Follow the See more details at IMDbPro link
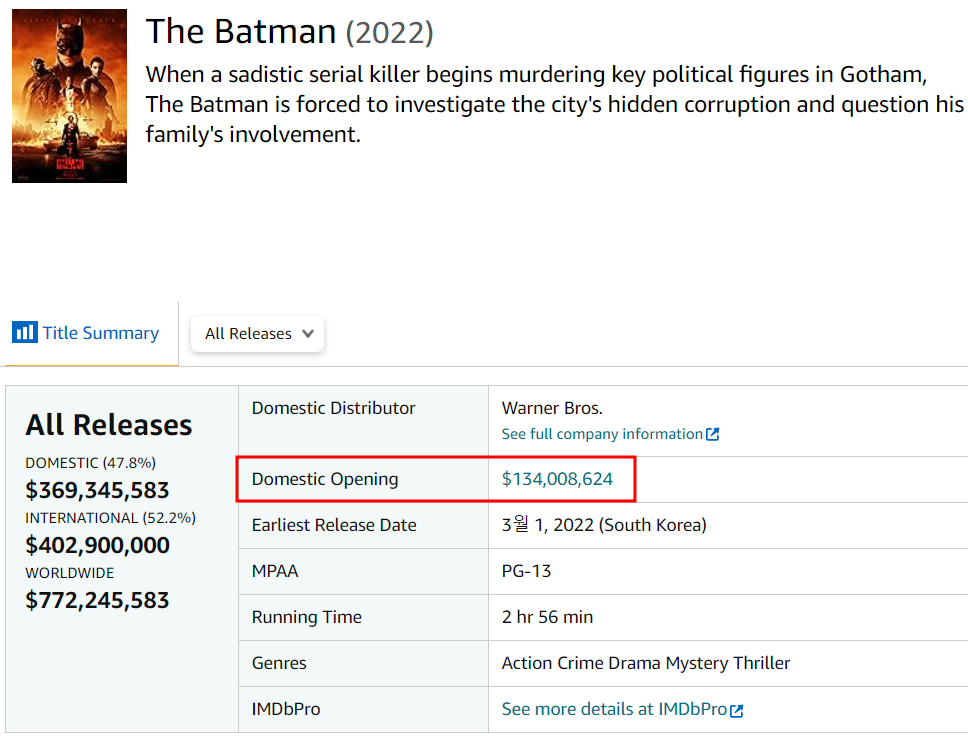 (x=614, y=709)
